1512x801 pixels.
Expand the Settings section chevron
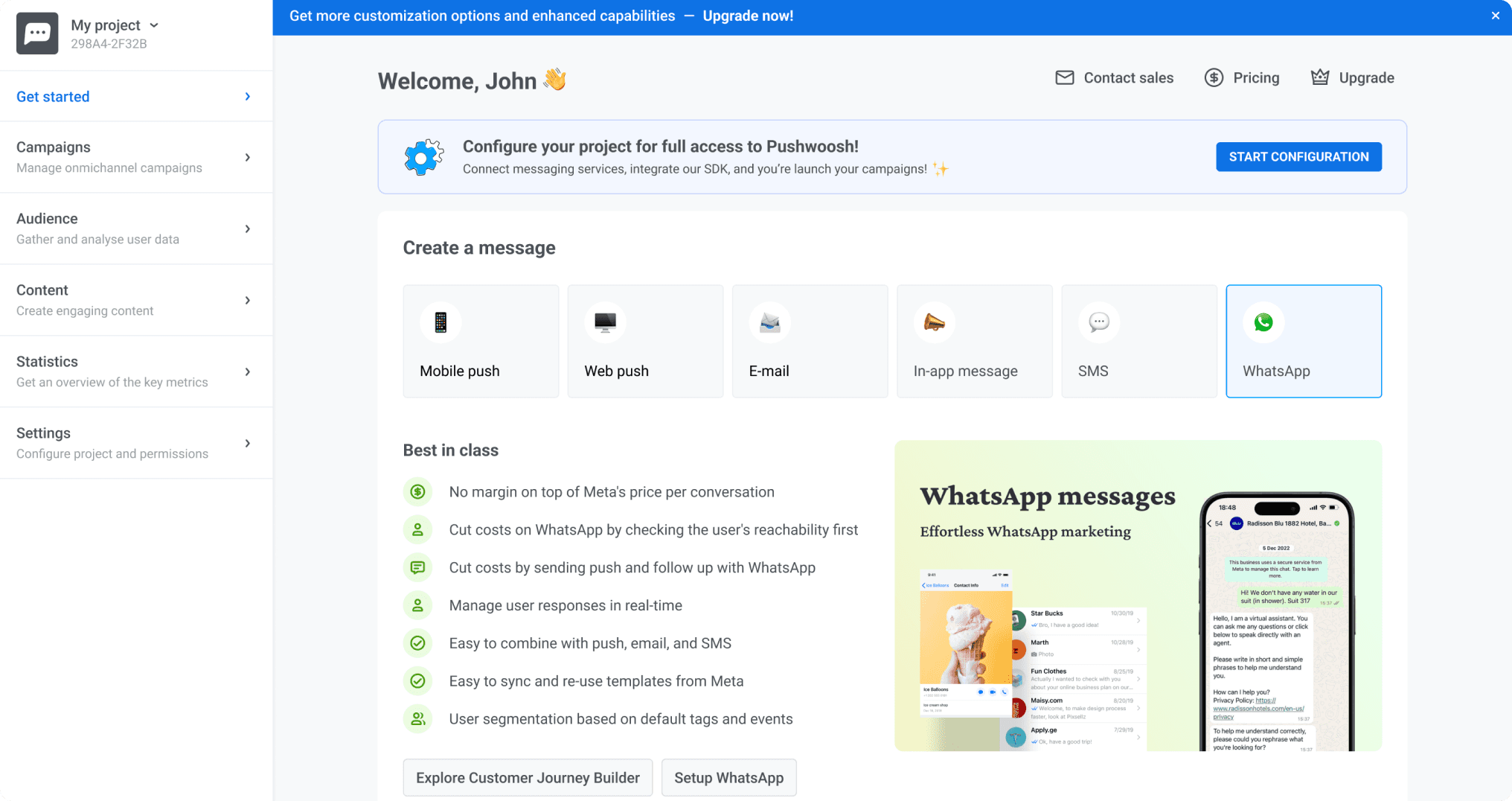(248, 443)
